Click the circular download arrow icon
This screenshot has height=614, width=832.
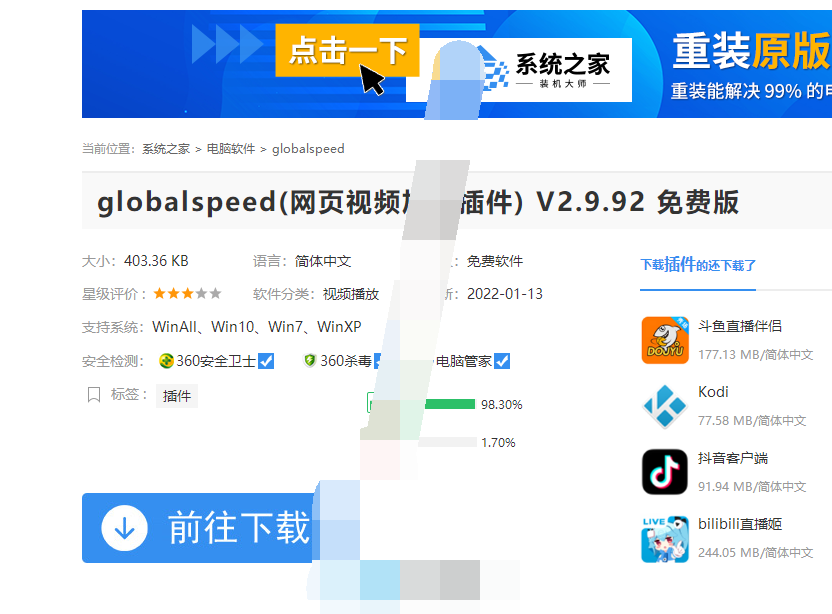[125, 528]
